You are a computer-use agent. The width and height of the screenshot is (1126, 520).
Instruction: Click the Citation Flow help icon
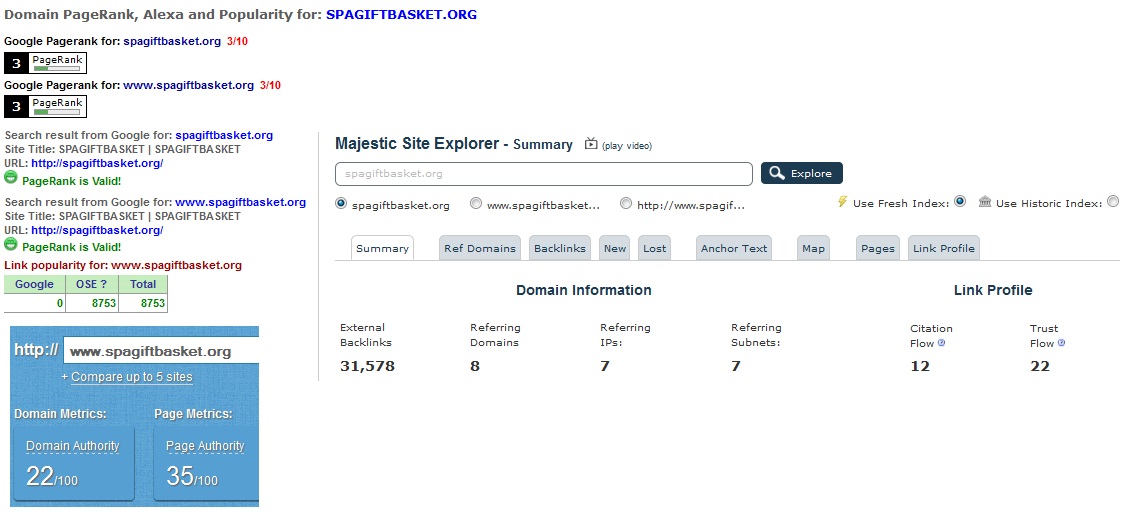coord(941,343)
